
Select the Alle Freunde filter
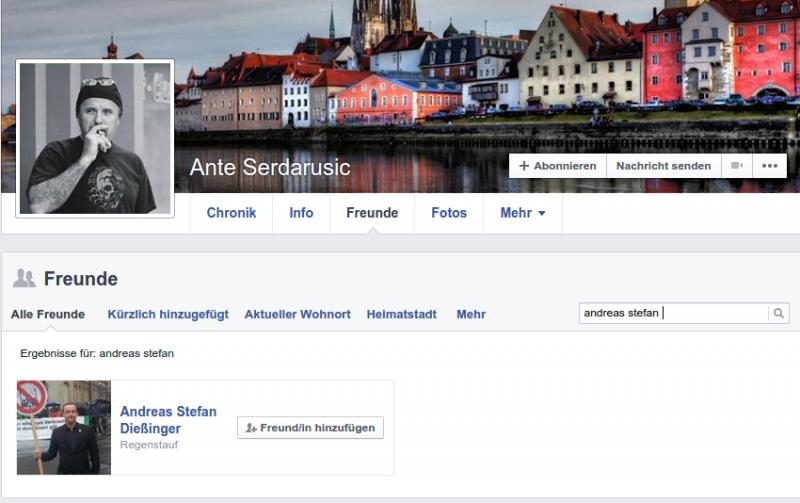pyautogui.click(x=48, y=314)
